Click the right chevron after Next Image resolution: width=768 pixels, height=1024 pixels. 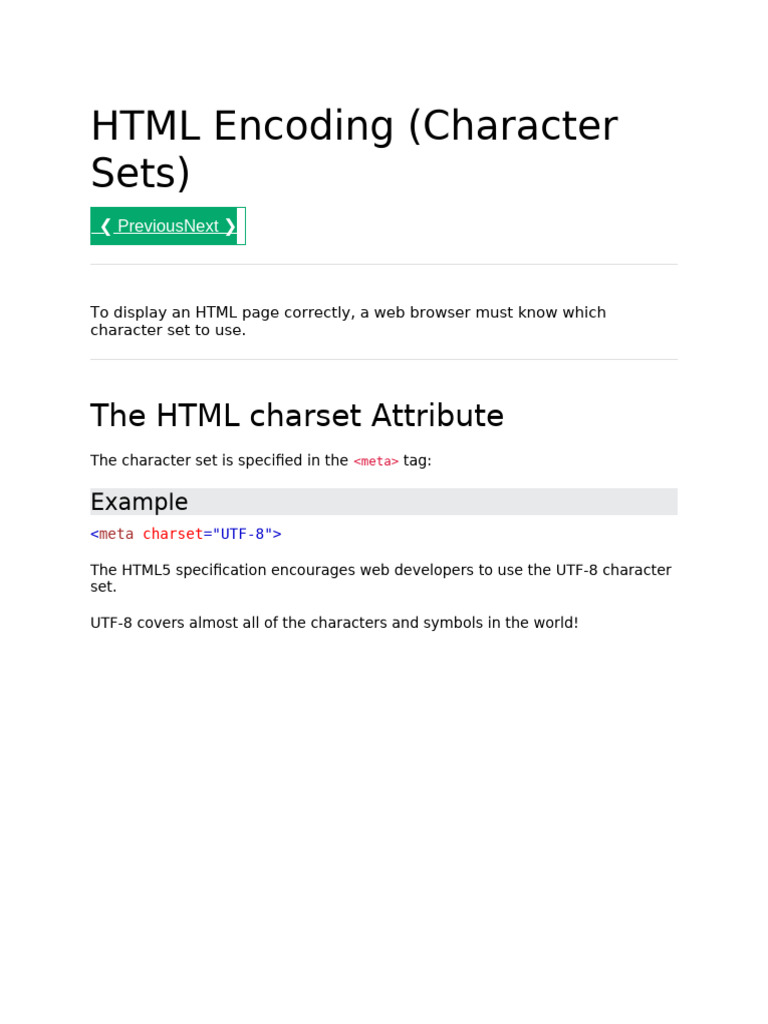[x=230, y=226]
